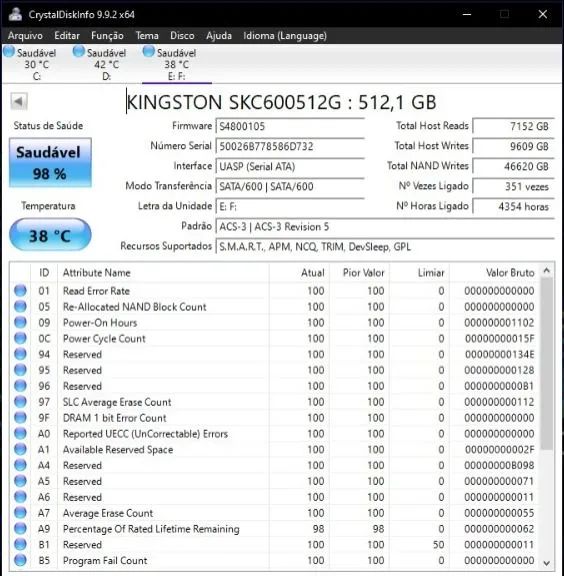Screen dimensions: 564x576
Task: Click the scroll up arrow of attribute list
Action: point(547,271)
